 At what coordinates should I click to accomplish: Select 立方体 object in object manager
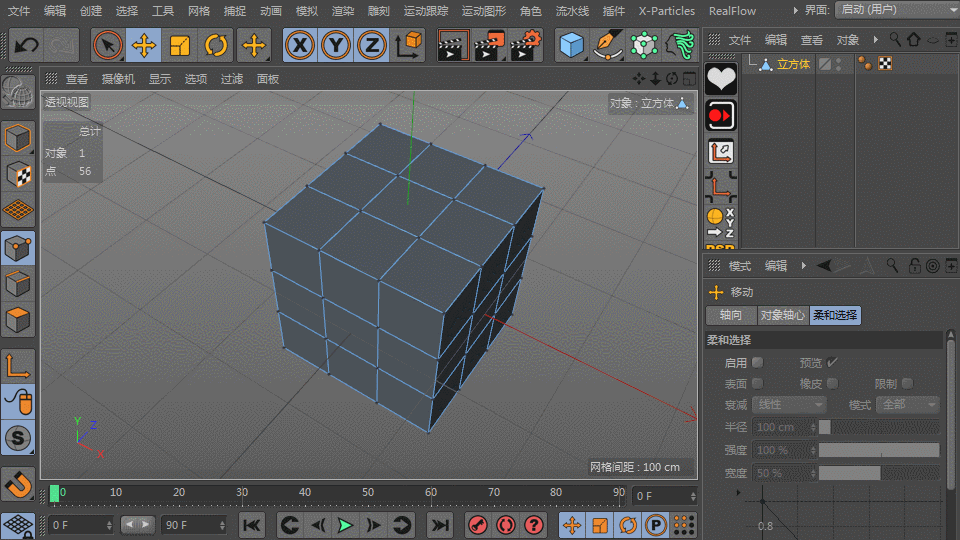[793, 64]
